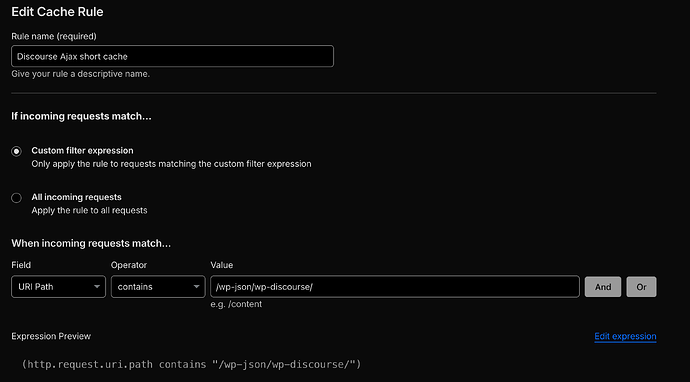Choose the All incoming requests radio option
Viewport: 690px width, 382px height.
pyautogui.click(x=16, y=198)
